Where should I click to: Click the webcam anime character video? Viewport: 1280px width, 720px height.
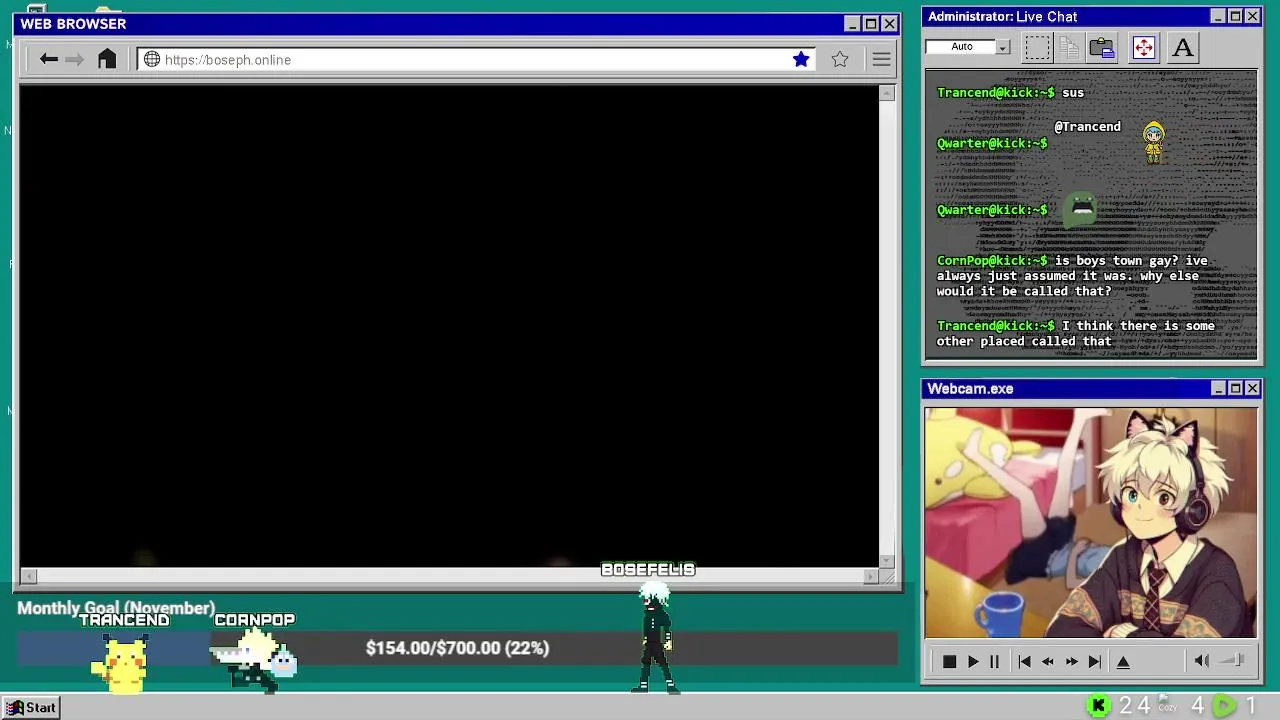coord(1091,522)
